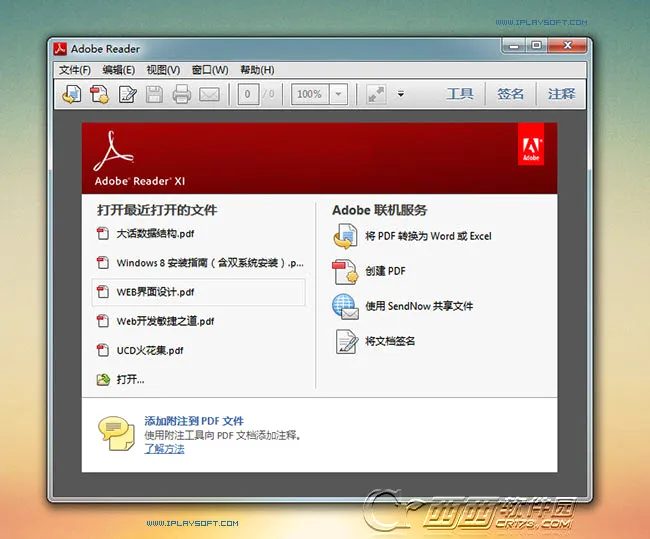Open the 注释 pane

coord(561,94)
